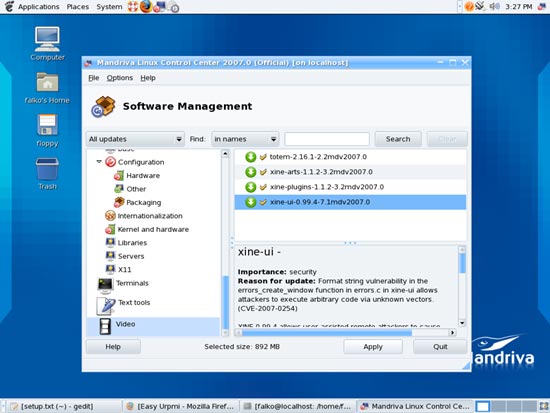The height and width of the screenshot is (413, 550).
Task: Click the Apply button
Action: click(373, 347)
